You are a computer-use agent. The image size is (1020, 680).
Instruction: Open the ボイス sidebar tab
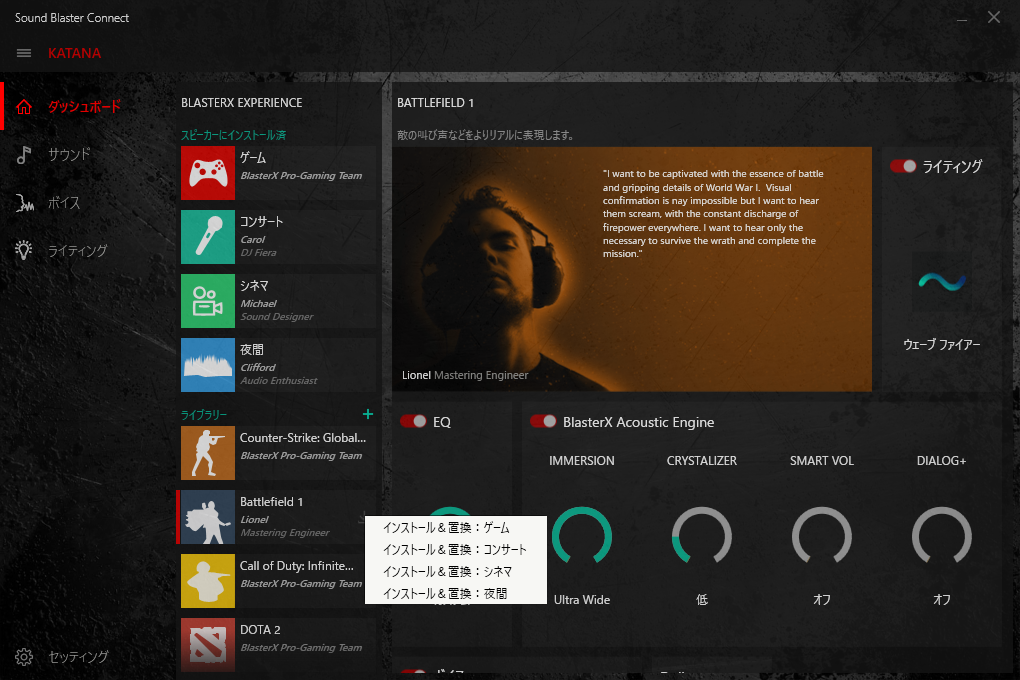click(x=64, y=203)
